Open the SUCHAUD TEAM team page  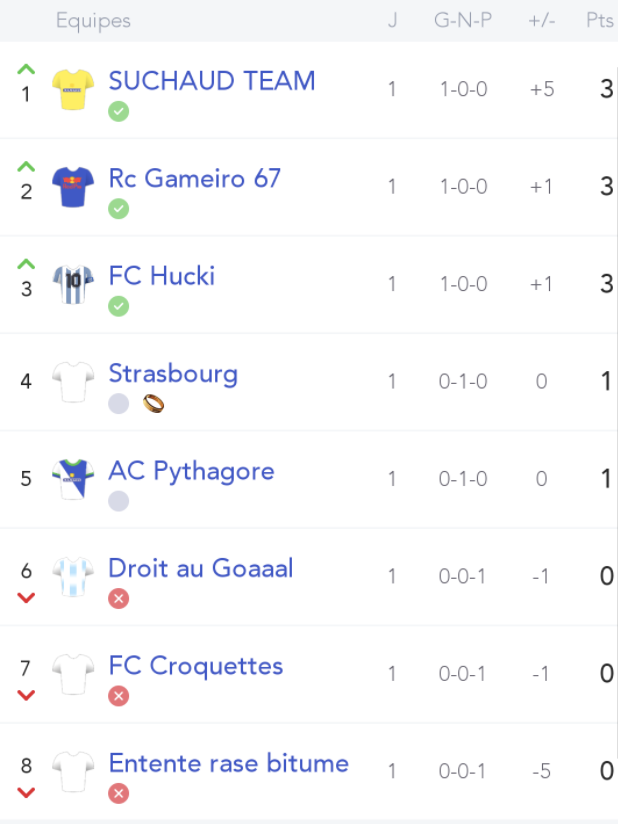tap(212, 81)
